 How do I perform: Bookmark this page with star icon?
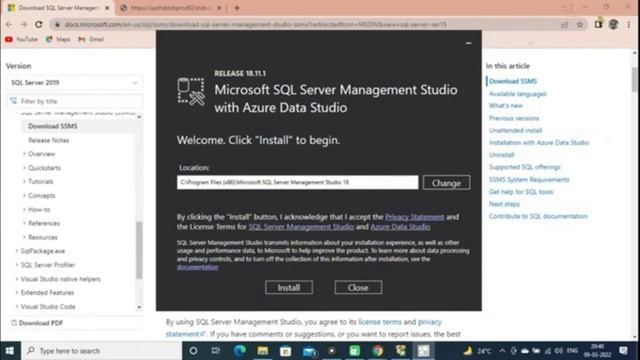click(580, 24)
